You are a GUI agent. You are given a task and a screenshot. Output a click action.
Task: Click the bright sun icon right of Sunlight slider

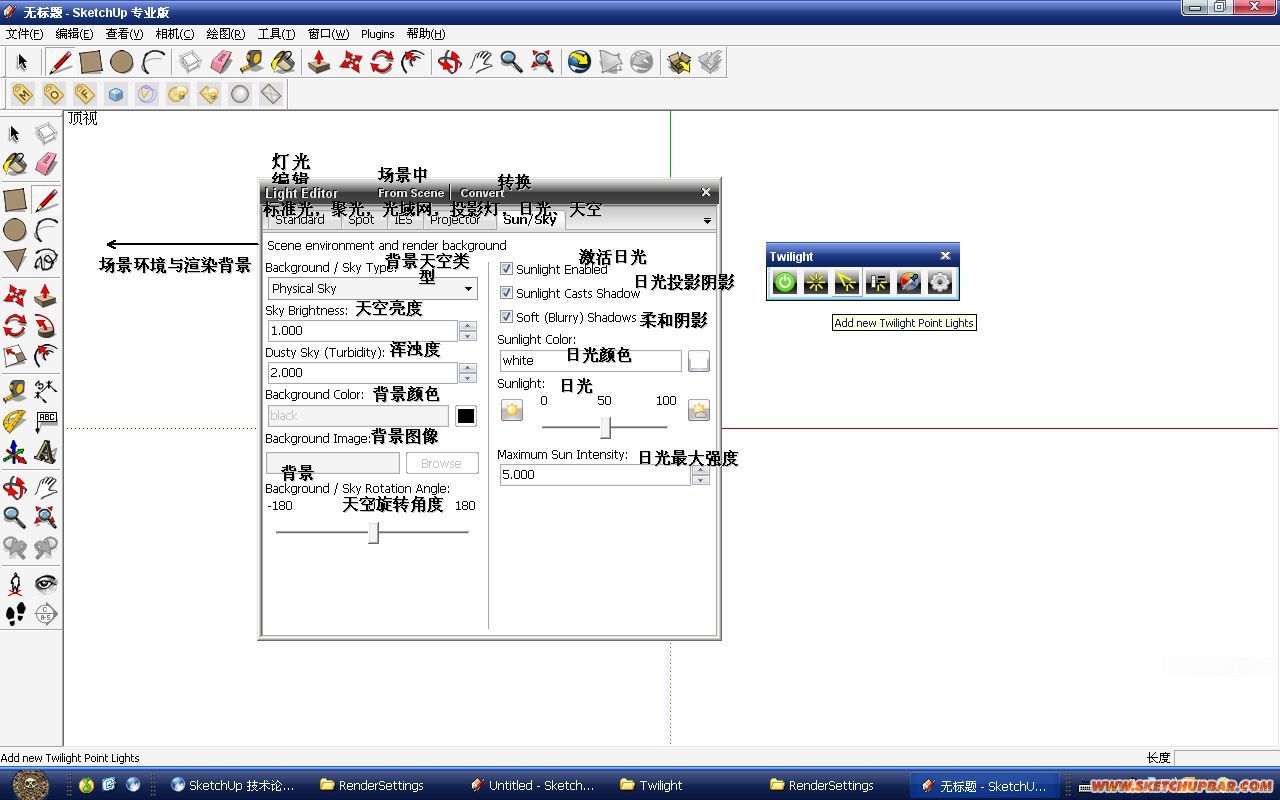(x=699, y=410)
